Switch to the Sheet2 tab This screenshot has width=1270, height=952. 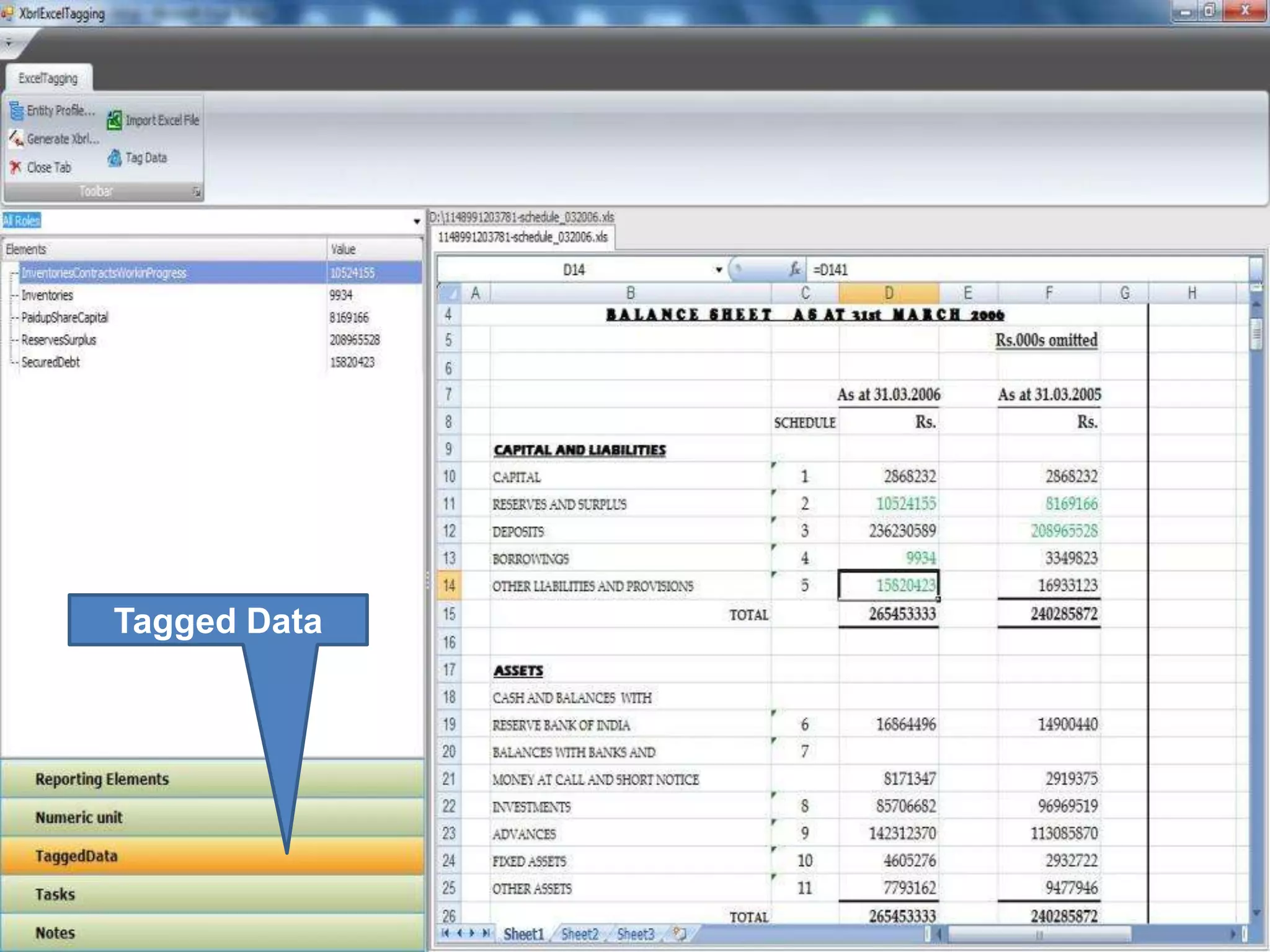pos(579,934)
